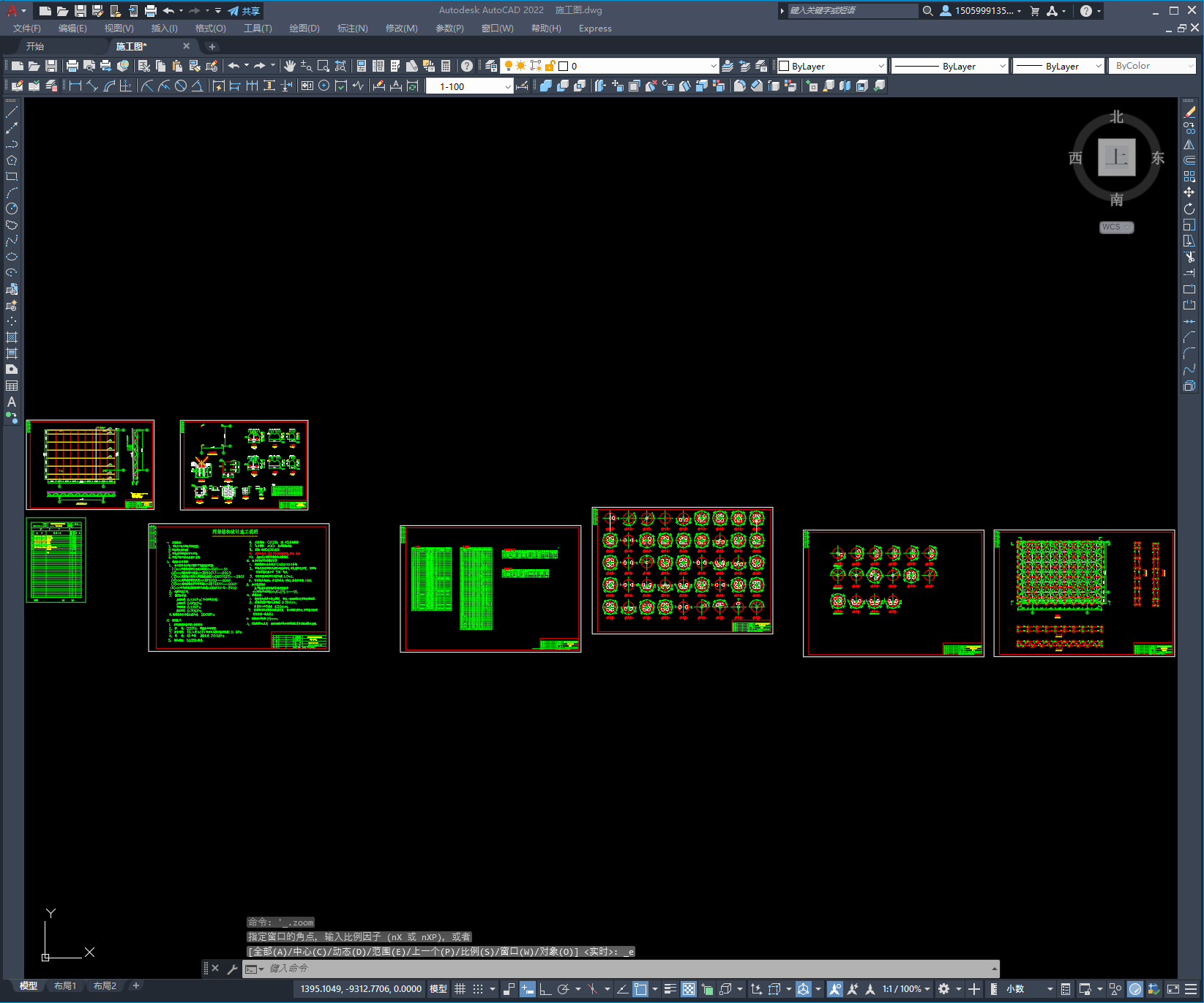Expand the undo history dropdown arrow
Image resolution: width=1204 pixels, height=1003 pixels.
(247, 66)
